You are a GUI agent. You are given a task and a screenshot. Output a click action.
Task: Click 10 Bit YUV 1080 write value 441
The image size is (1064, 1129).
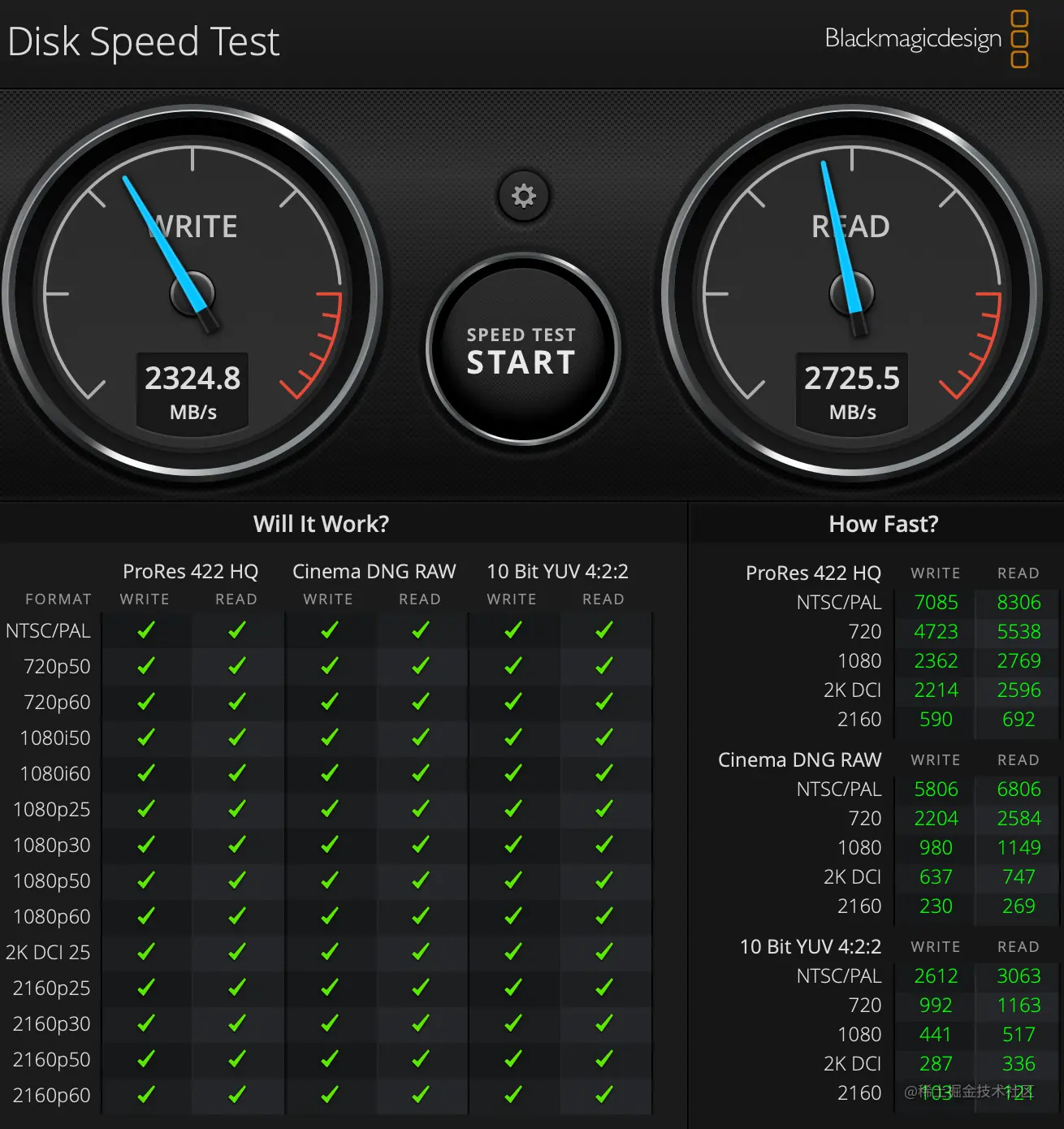tap(936, 1035)
